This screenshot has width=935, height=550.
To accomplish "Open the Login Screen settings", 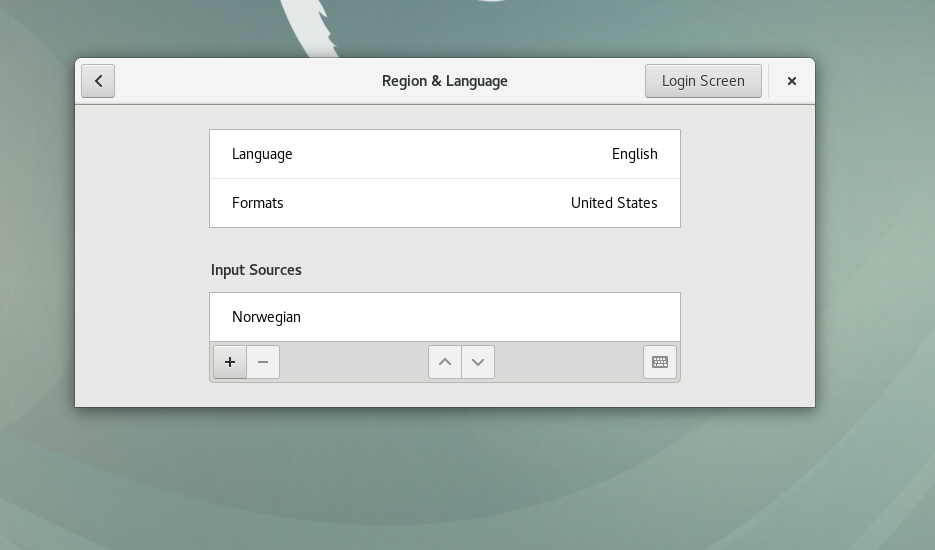I will pos(703,81).
